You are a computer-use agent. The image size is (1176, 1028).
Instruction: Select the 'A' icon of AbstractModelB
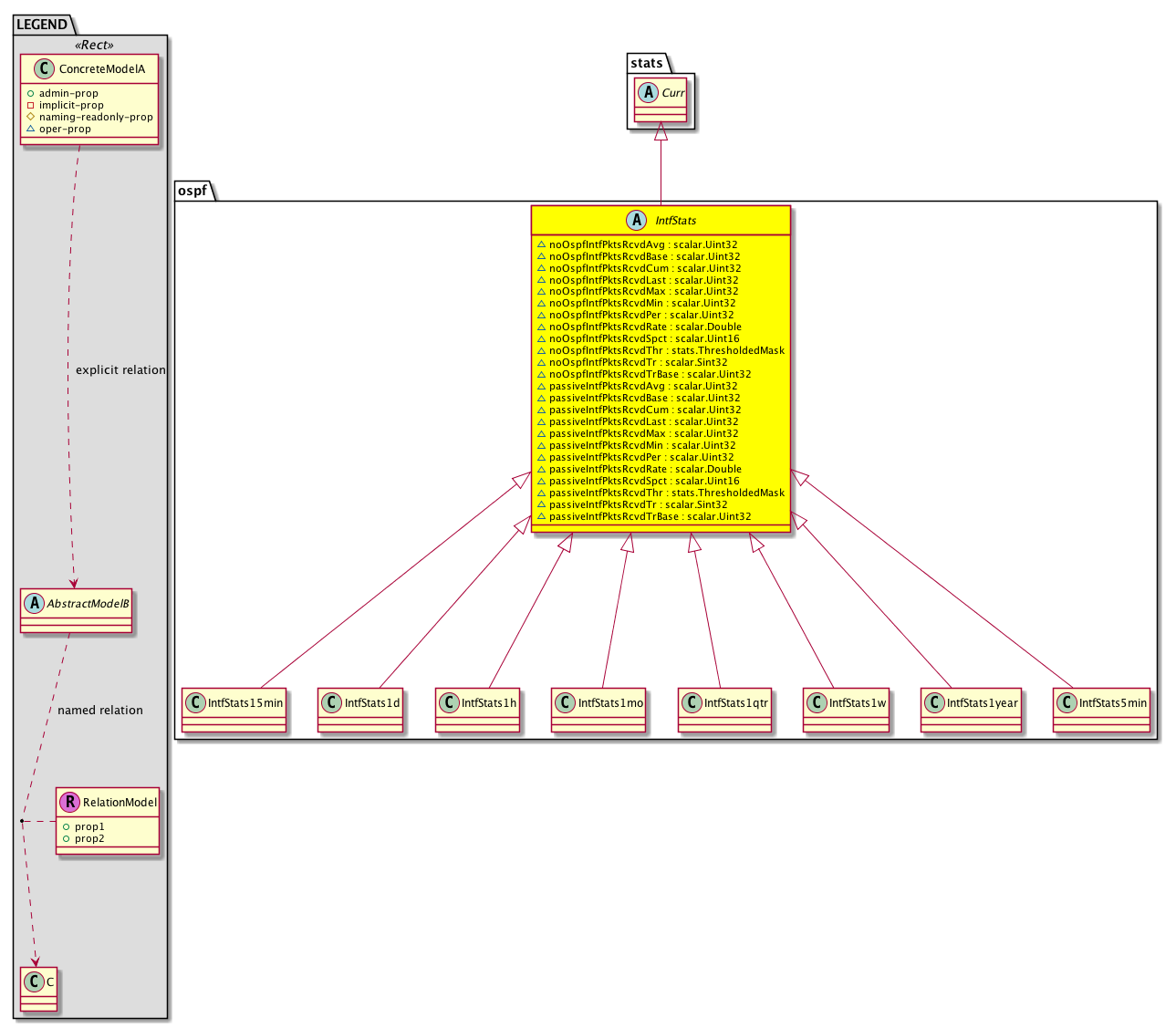35,603
